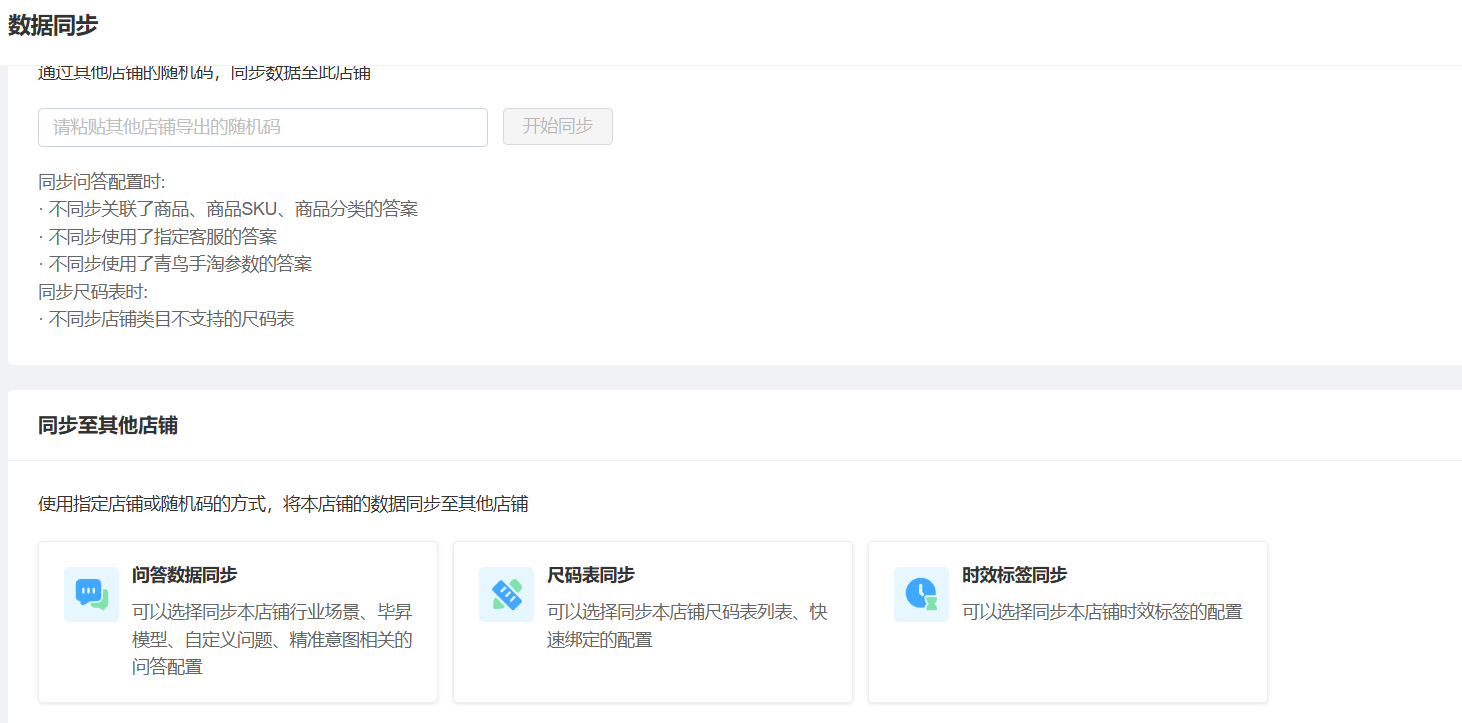Click the 使用指定店铺或随机码 description line
This screenshot has height=723, width=1462.
click(283, 504)
